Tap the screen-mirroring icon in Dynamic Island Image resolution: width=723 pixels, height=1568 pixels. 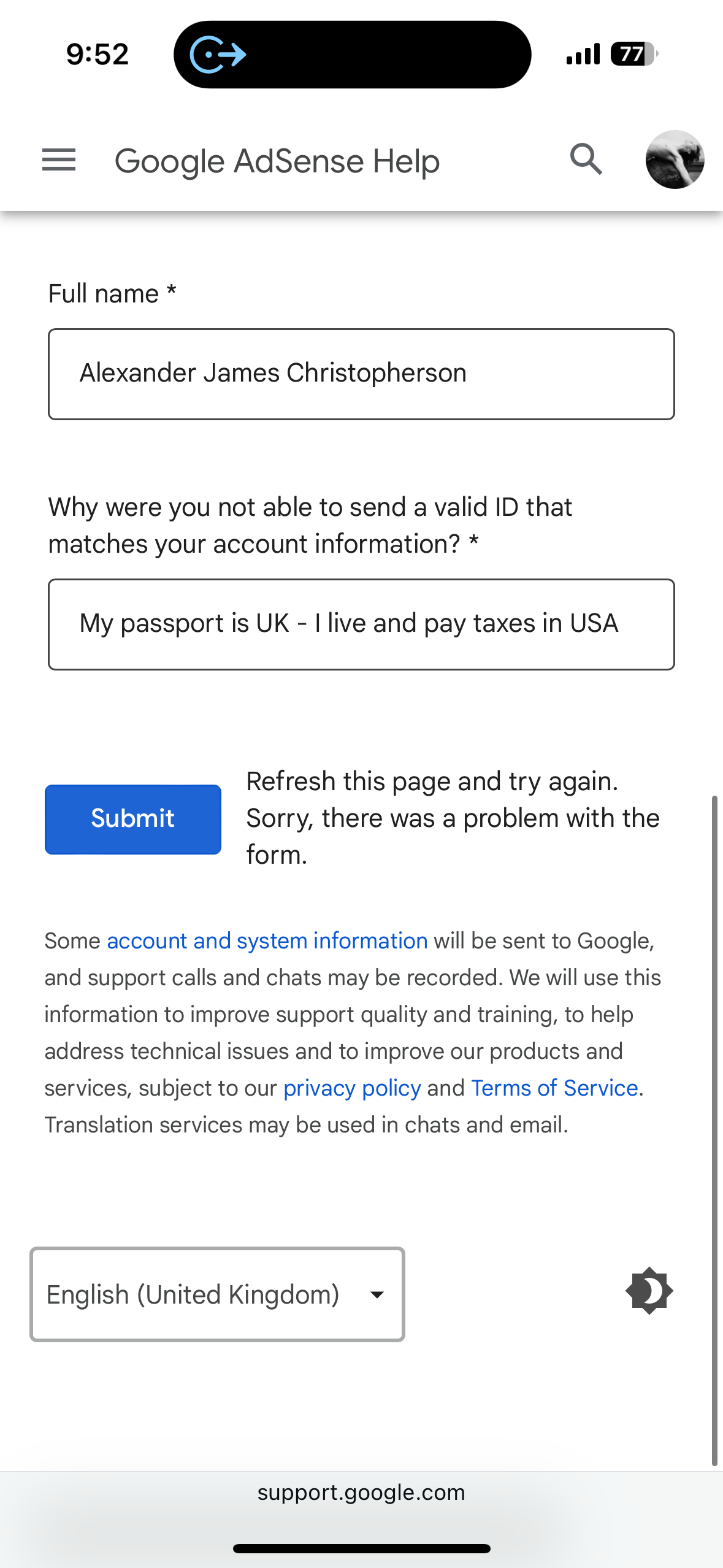pyautogui.click(x=218, y=55)
